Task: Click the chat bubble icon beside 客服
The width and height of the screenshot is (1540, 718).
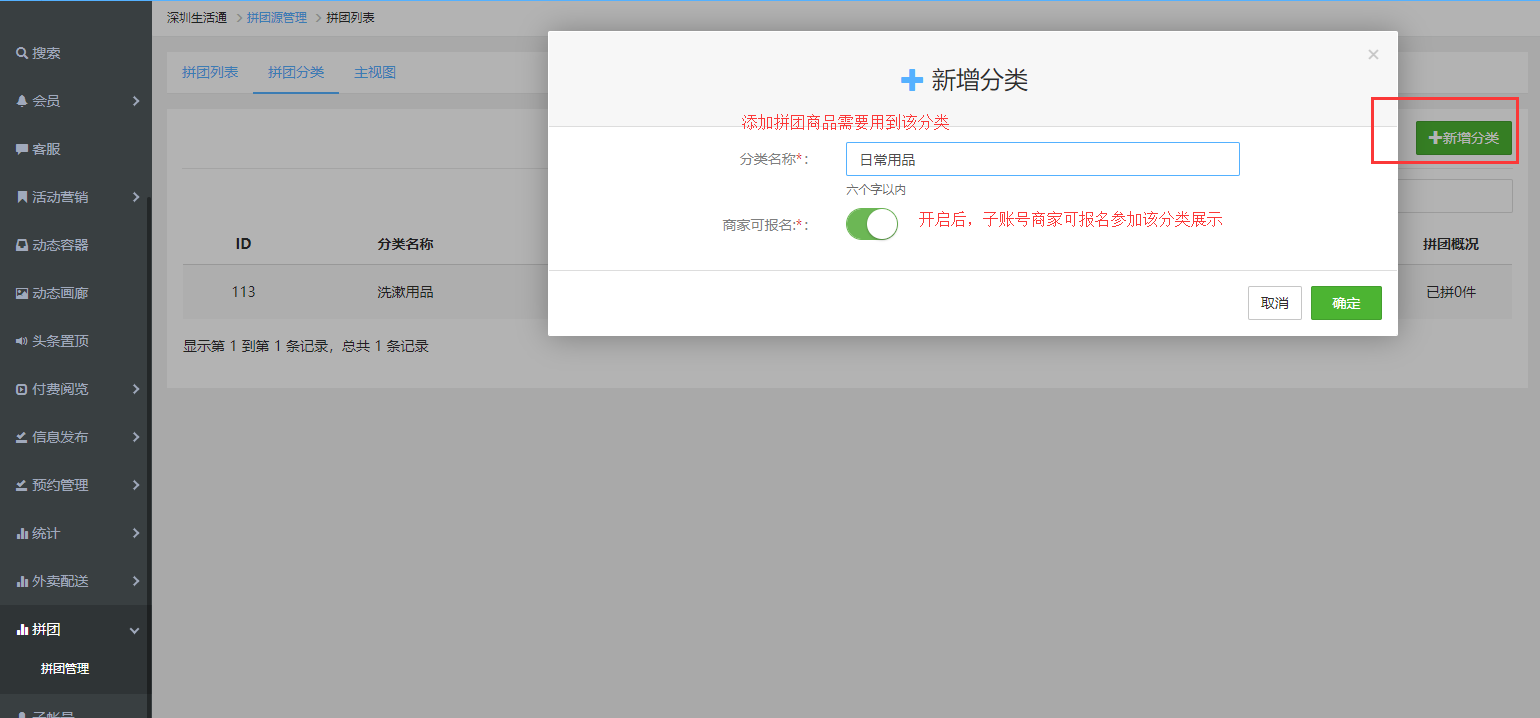Action: (21, 149)
